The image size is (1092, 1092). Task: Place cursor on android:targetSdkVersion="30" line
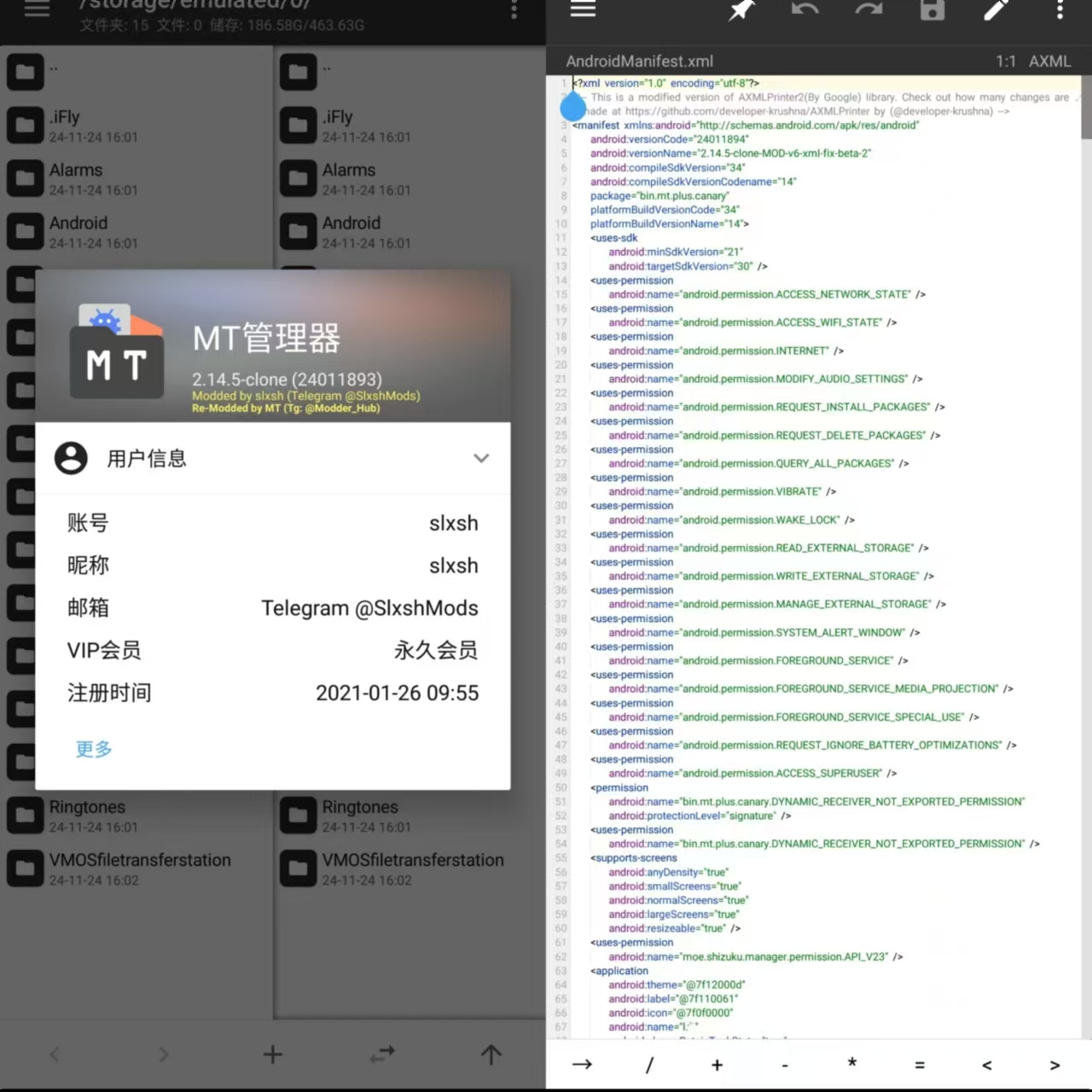click(x=688, y=266)
